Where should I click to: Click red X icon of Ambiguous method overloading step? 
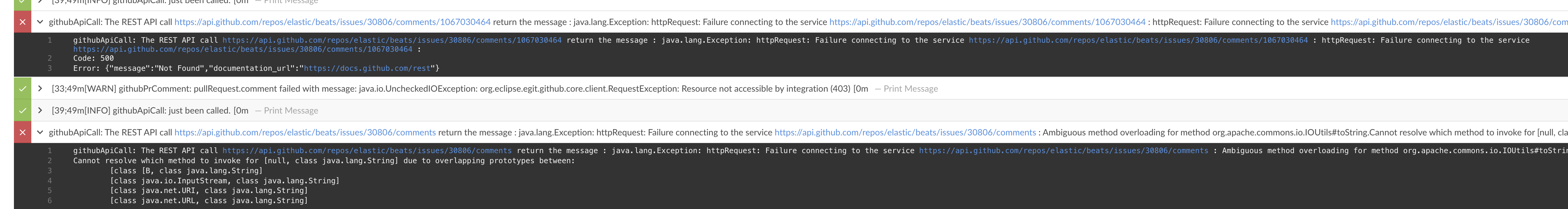(23, 133)
